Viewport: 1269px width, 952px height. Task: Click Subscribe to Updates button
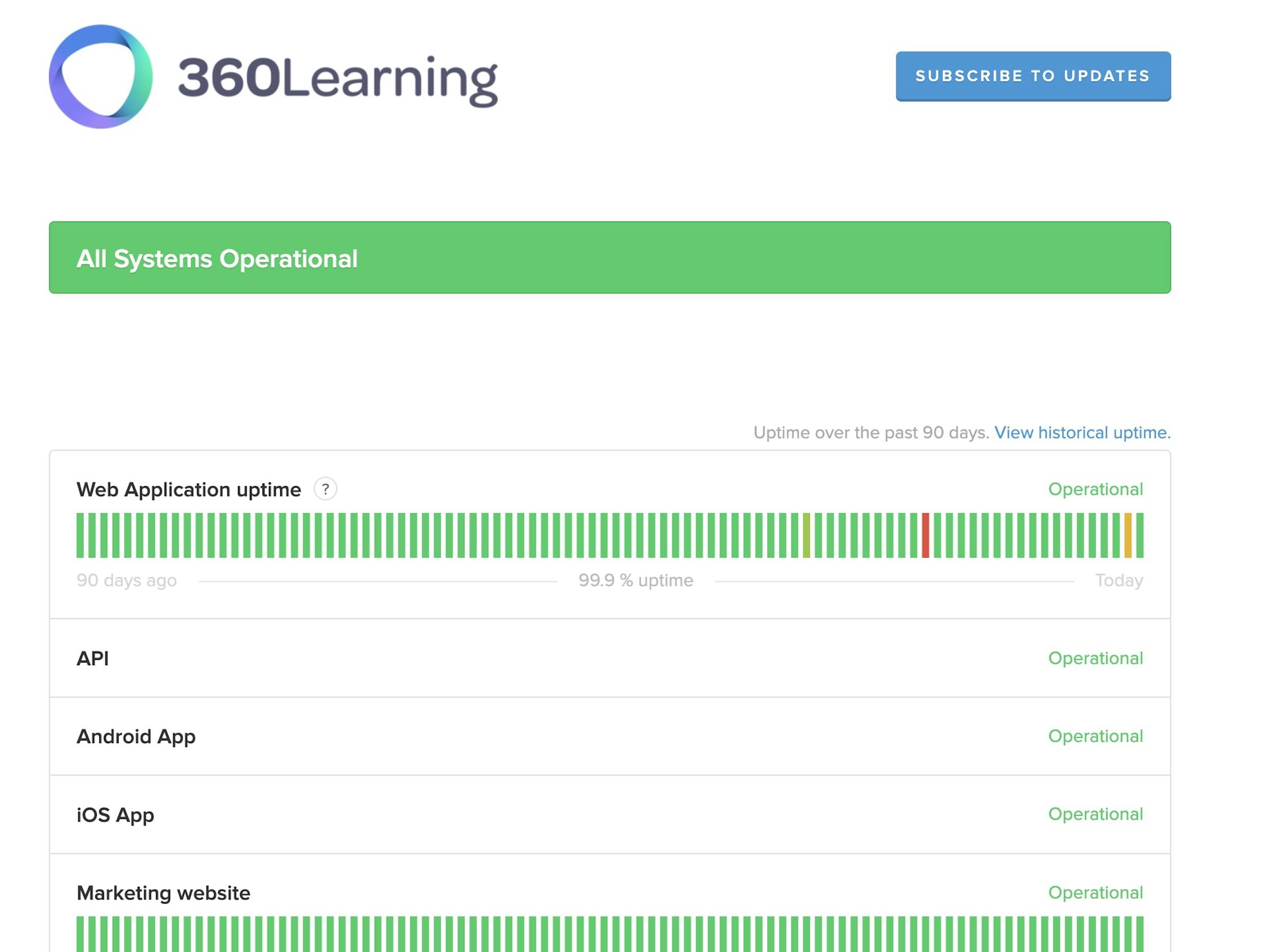pyautogui.click(x=1033, y=76)
